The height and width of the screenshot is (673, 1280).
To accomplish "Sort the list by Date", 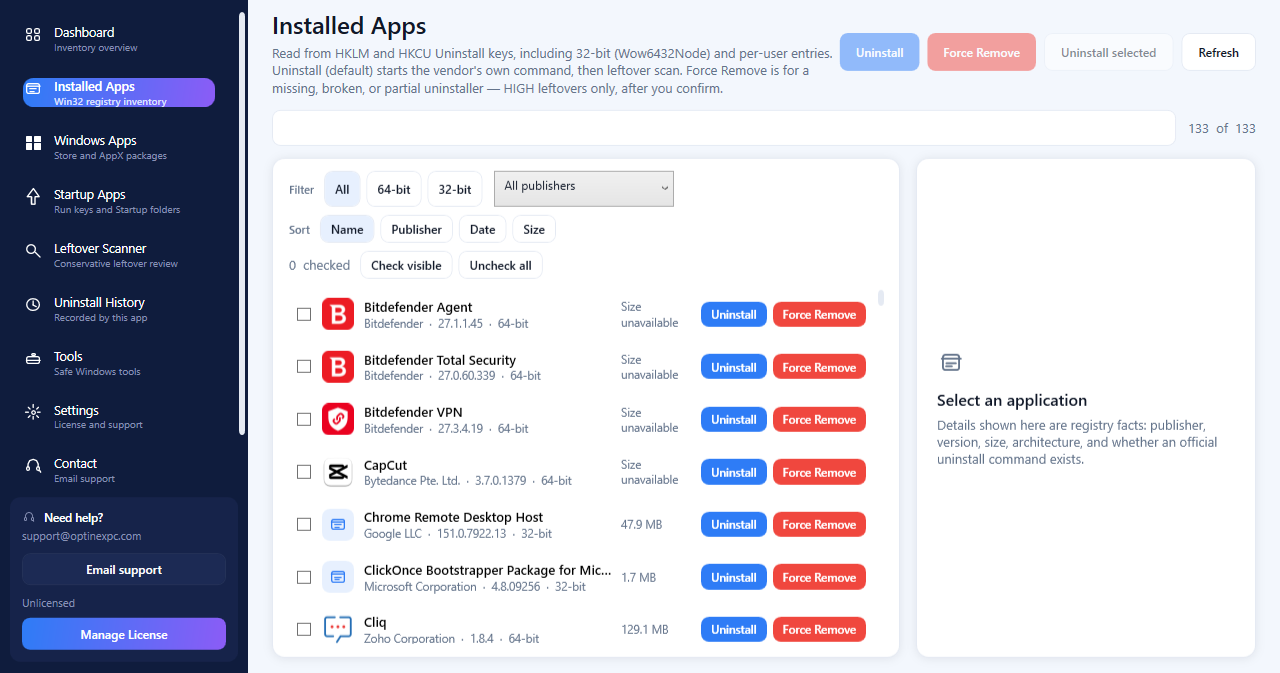I will click(483, 229).
